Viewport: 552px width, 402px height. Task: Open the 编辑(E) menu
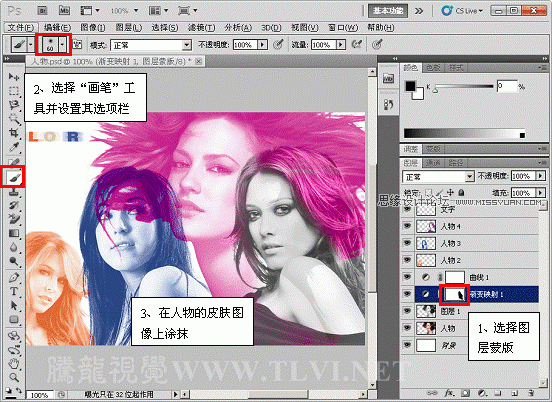pos(57,27)
